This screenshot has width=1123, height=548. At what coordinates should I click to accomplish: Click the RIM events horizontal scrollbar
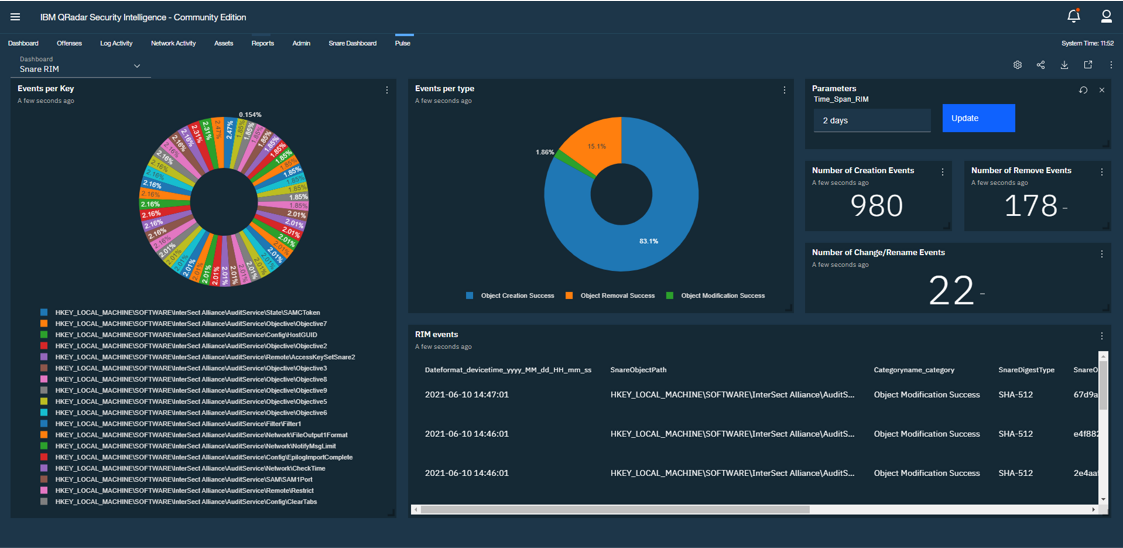pyautogui.click(x=615, y=510)
